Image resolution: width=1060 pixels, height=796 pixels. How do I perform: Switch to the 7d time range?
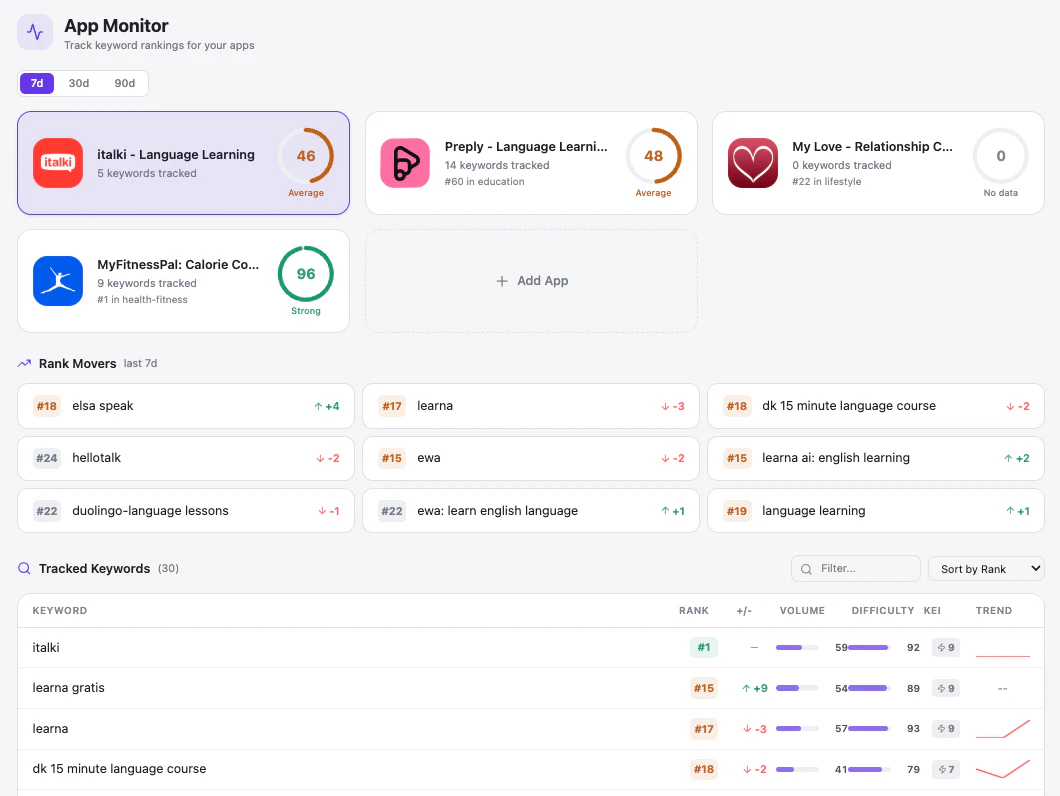click(x=37, y=83)
